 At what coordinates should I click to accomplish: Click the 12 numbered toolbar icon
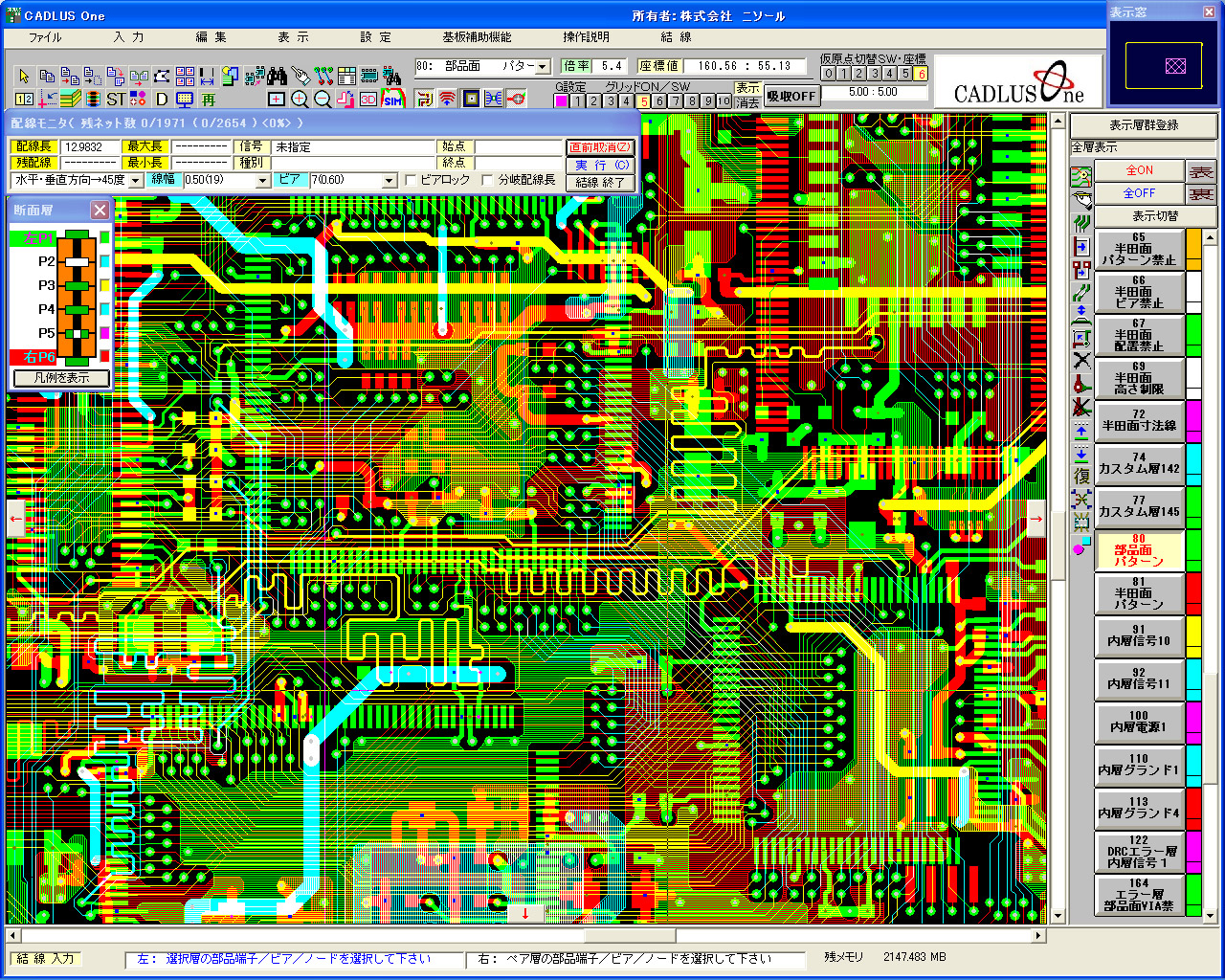coord(24,100)
